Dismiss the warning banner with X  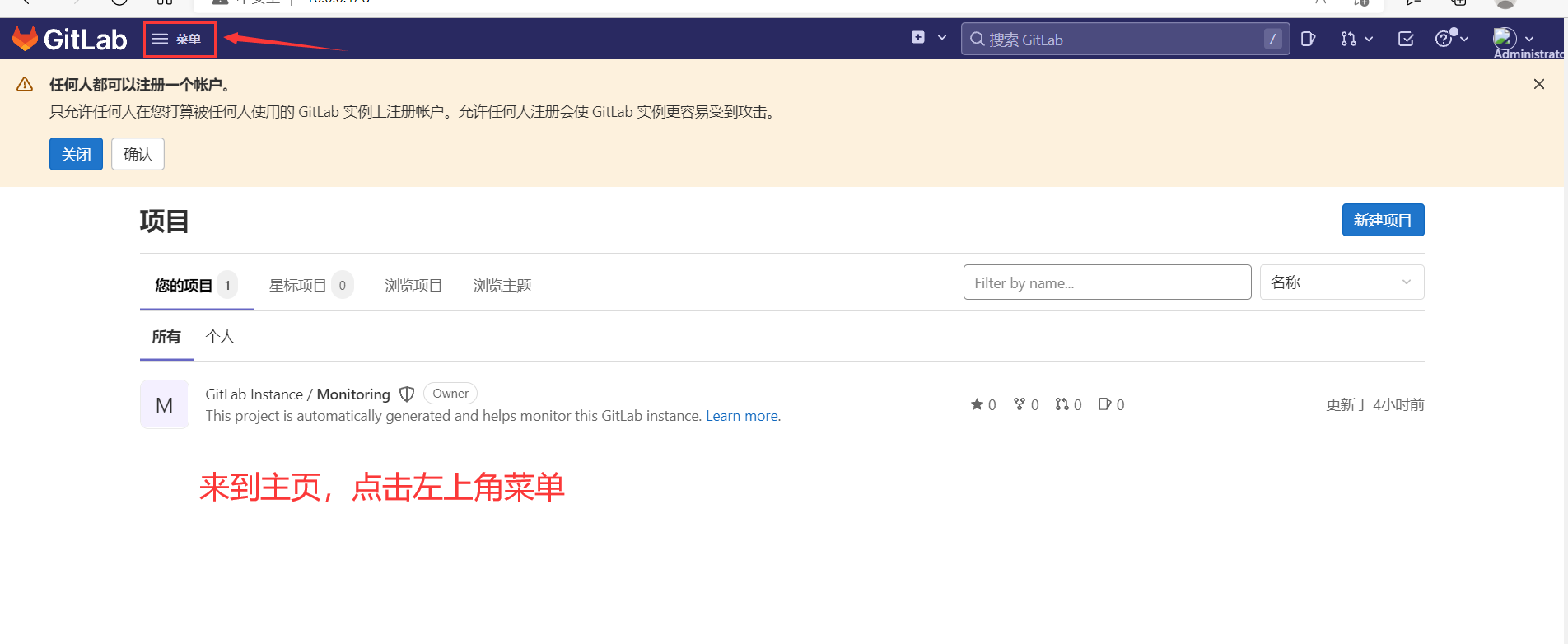(x=1539, y=84)
